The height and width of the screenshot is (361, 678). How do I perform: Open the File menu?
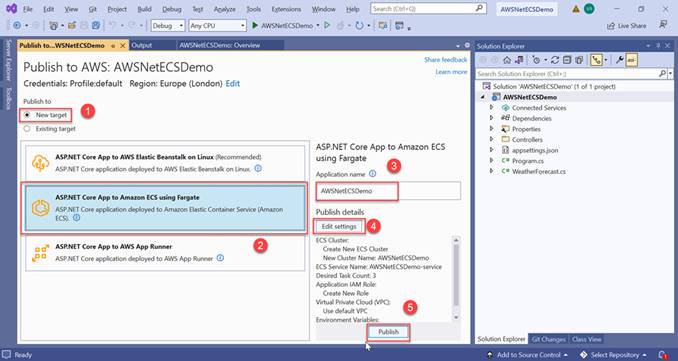coord(28,9)
